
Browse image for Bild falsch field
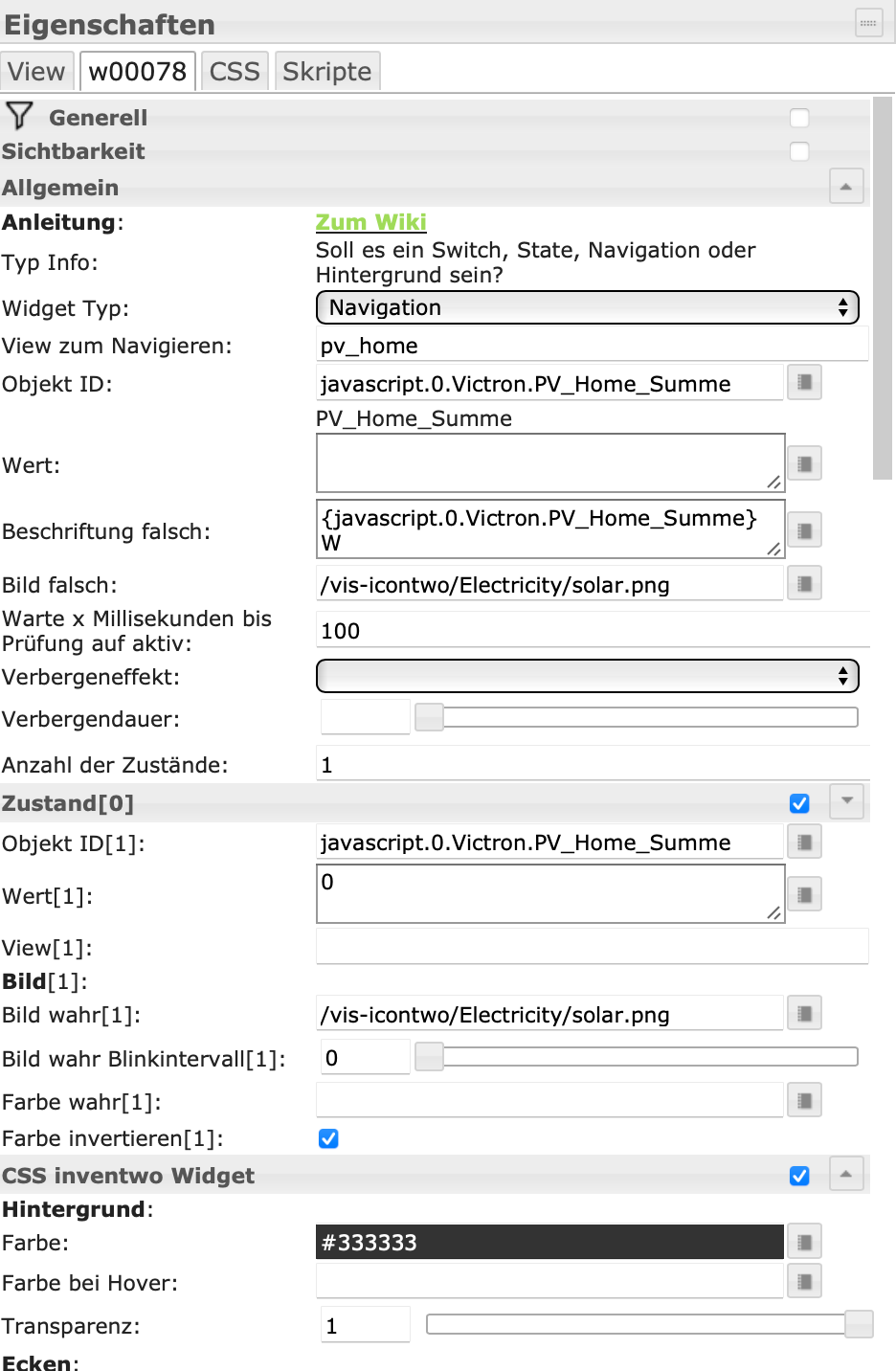click(804, 583)
